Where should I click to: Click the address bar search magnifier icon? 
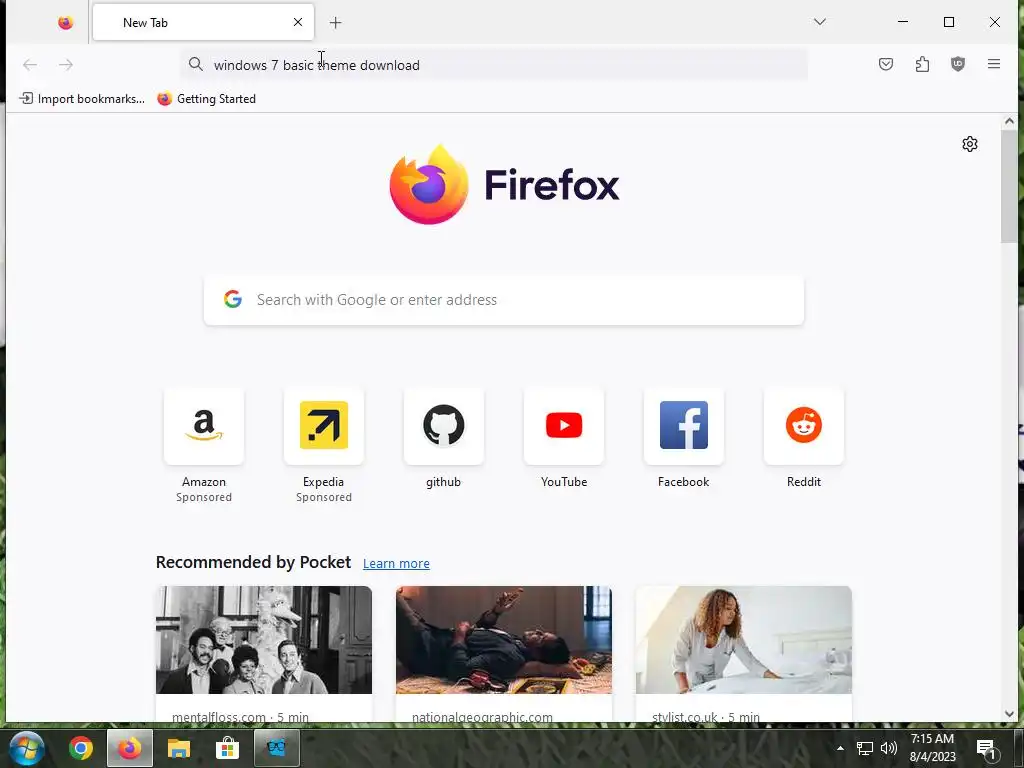(195, 64)
